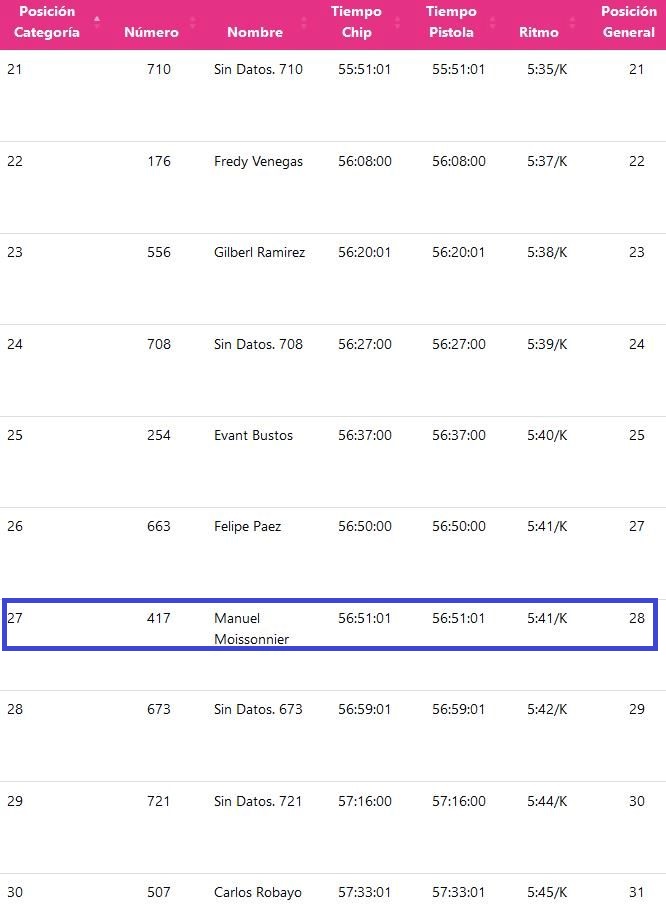
Task: Click the name Fredy Venegas
Action: 258,161
